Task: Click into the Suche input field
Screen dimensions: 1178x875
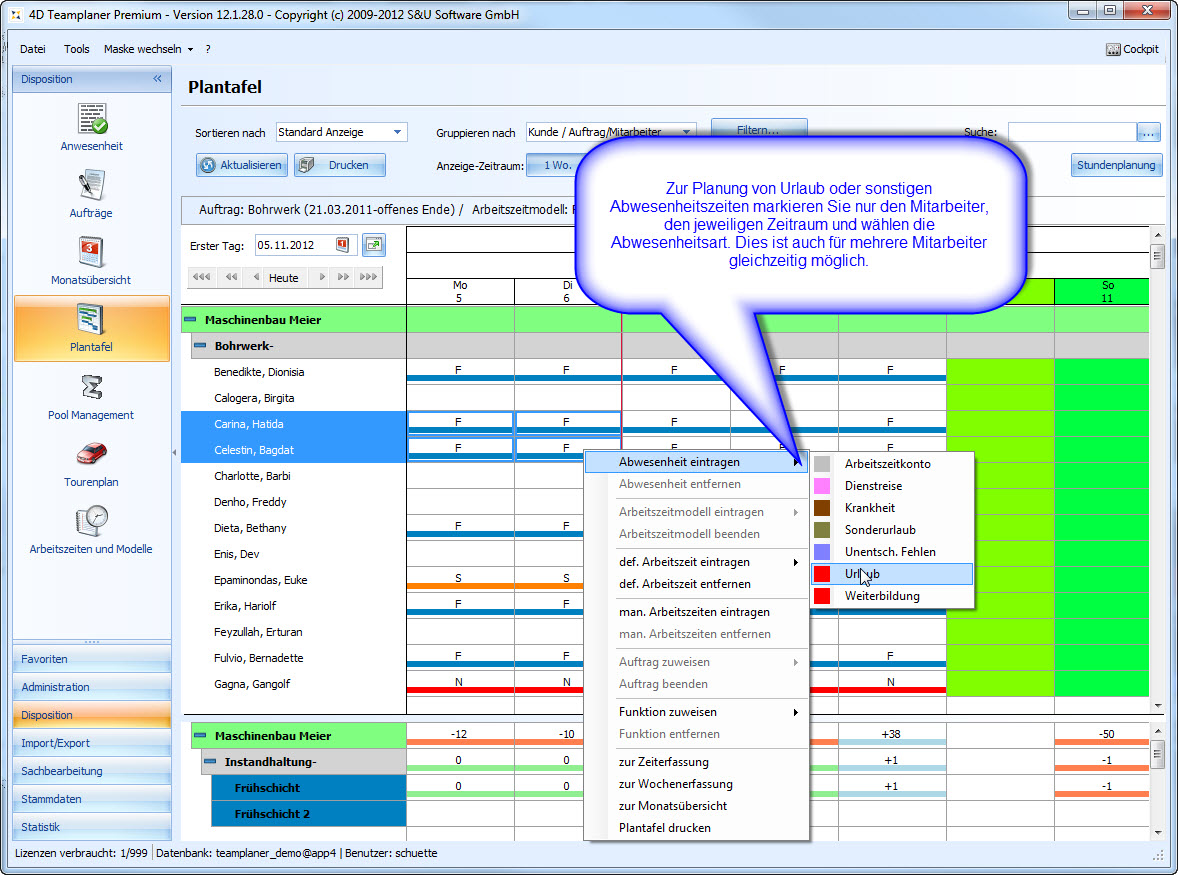Action: [1071, 132]
